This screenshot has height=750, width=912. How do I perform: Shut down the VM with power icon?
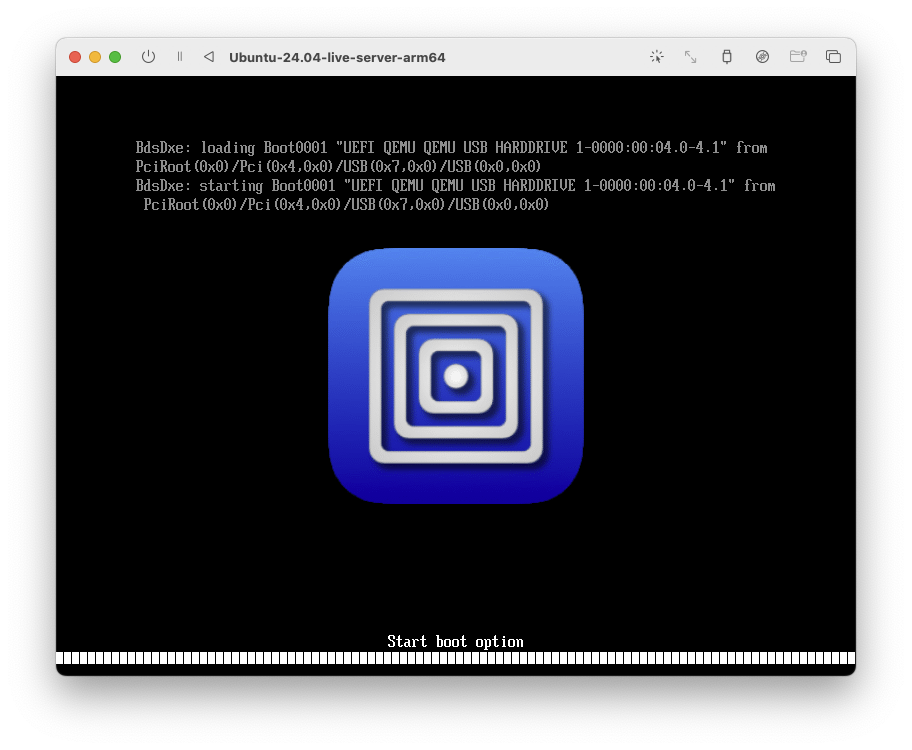(148, 57)
